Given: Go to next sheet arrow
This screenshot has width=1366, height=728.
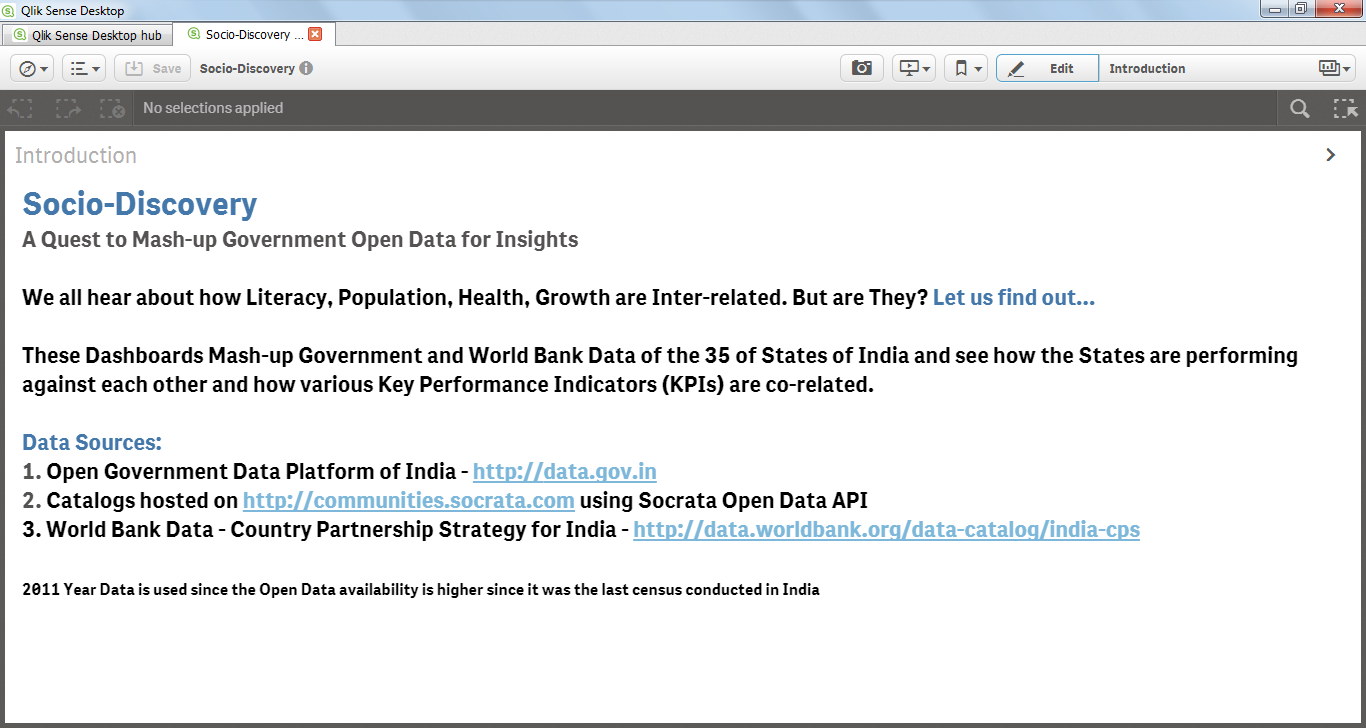Looking at the screenshot, I should tap(1331, 155).
